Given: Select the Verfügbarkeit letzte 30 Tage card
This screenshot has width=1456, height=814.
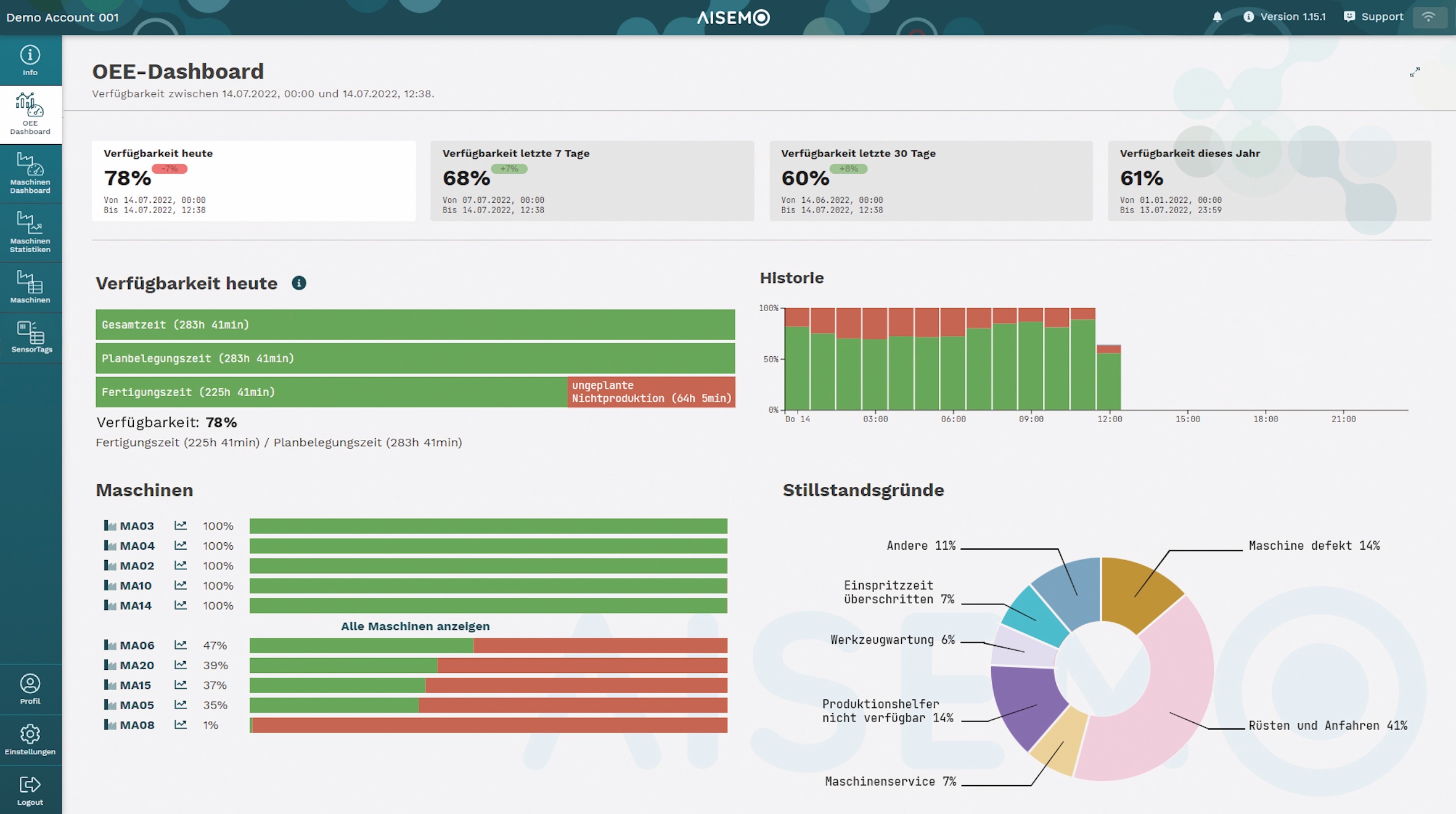Looking at the screenshot, I should [x=931, y=181].
